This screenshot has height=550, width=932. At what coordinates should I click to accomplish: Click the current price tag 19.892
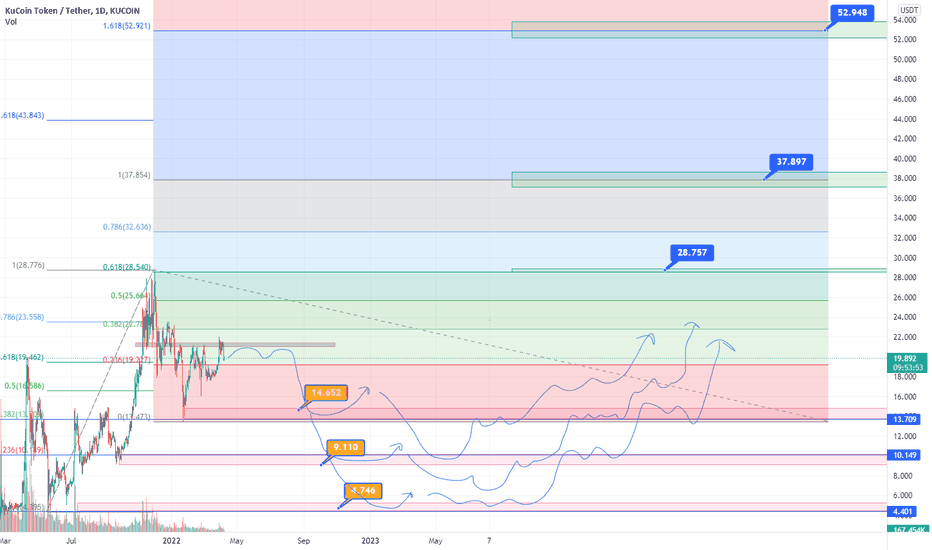[x=906, y=359]
